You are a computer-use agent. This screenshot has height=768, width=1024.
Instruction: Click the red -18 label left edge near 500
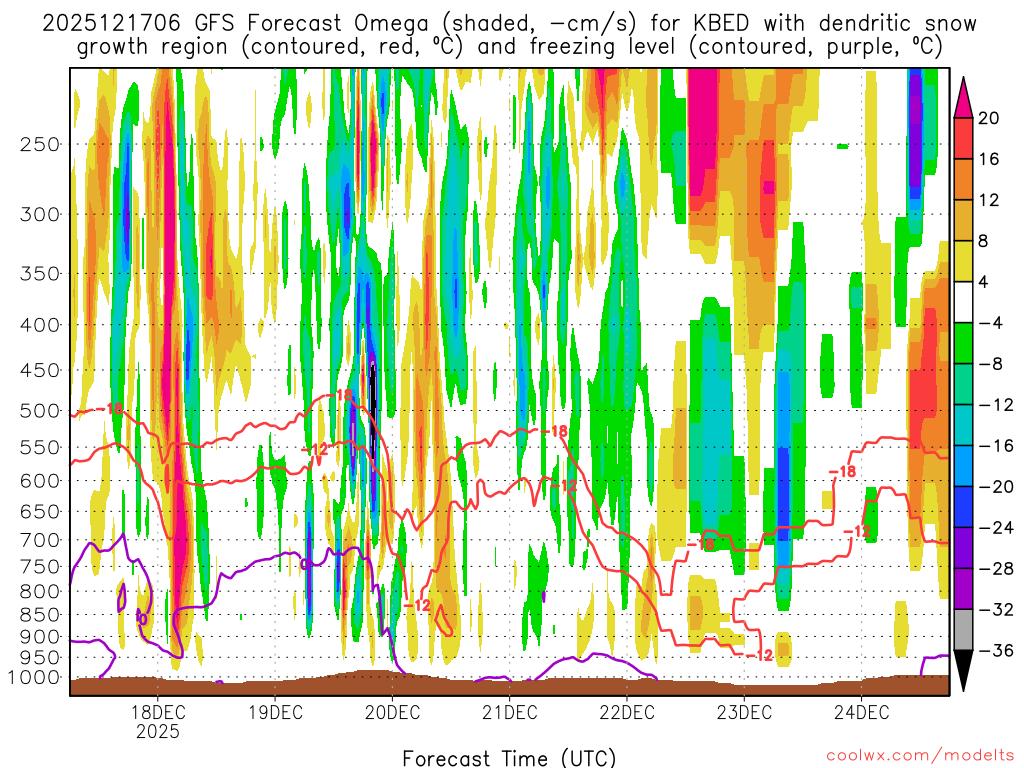108,409
